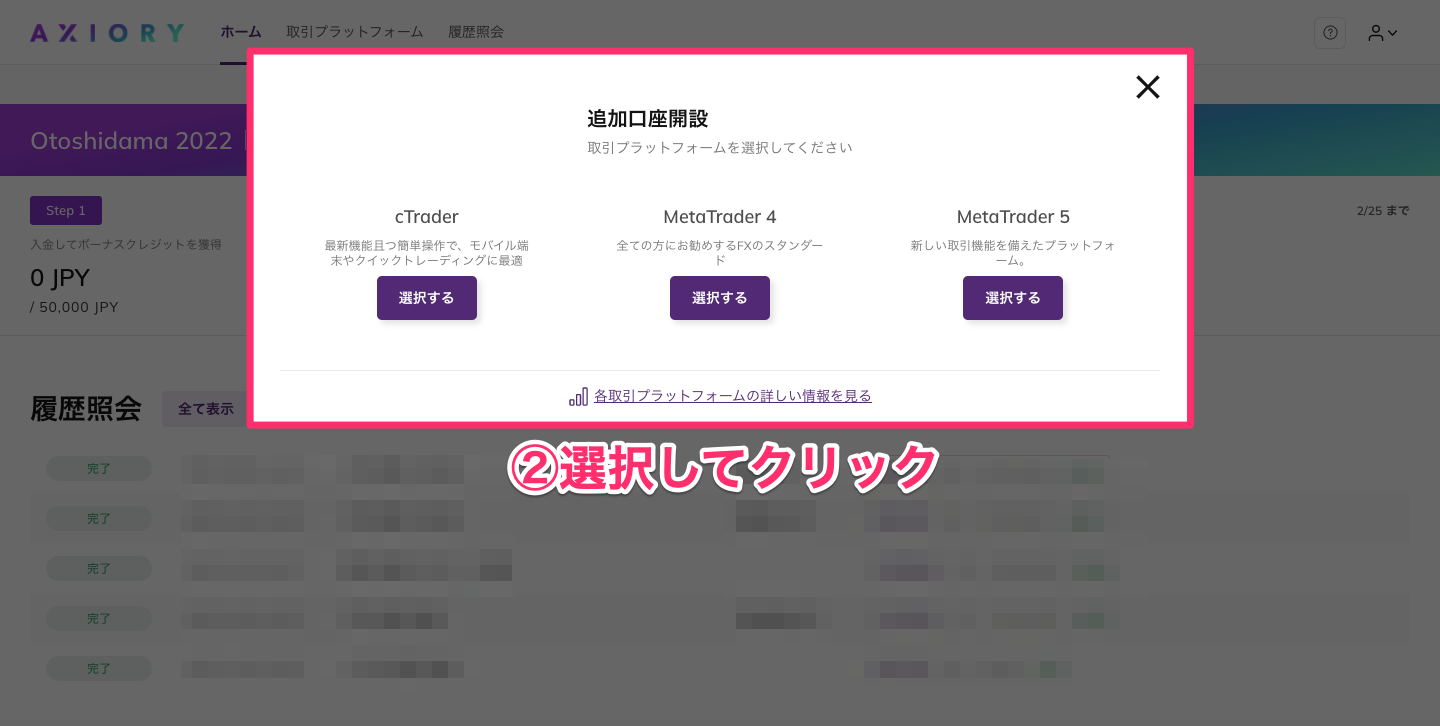The height and width of the screenshot is (726, 1440).
Task: Select cTrader platform button
Action: point(427,298)
